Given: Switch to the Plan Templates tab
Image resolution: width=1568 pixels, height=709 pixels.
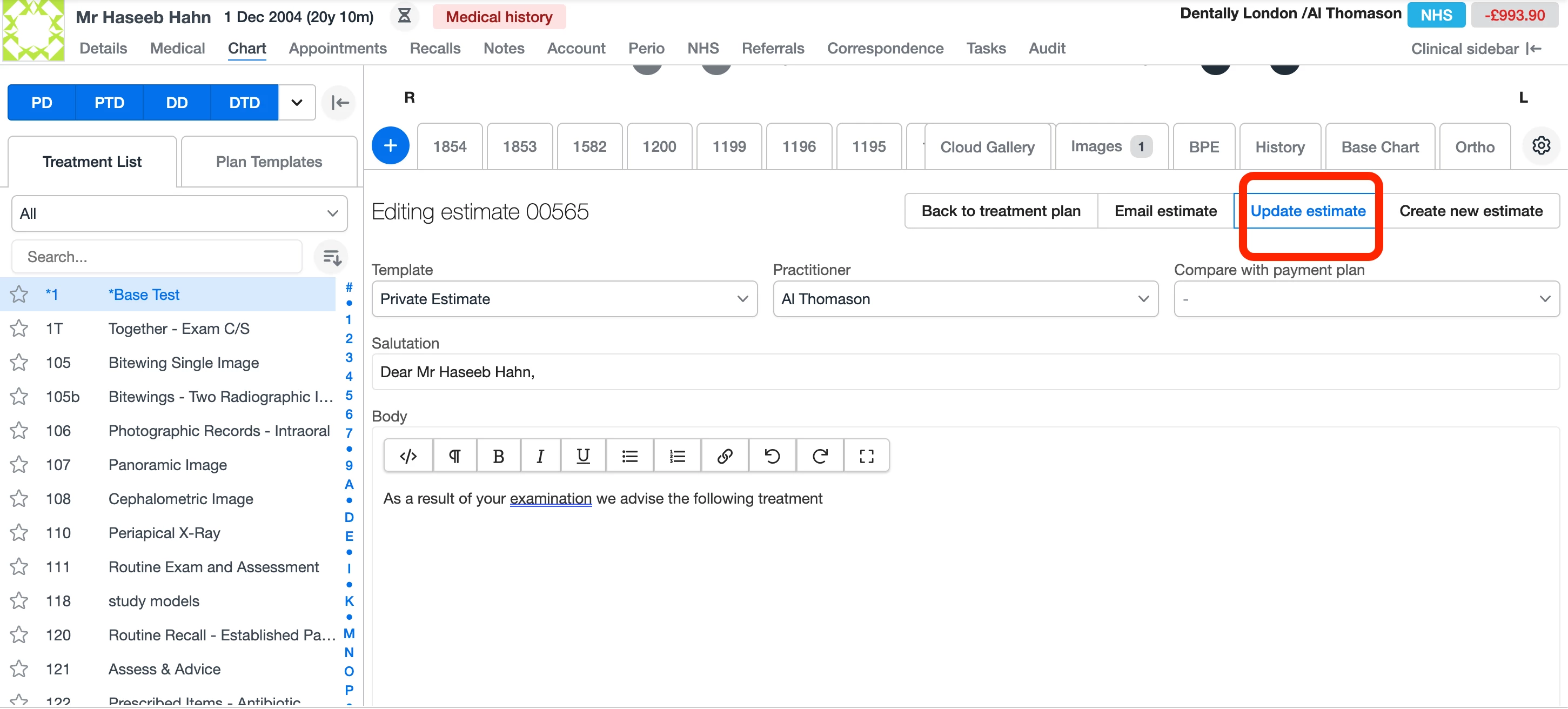Looking at the screenshot, I should (x=269, y=162).
